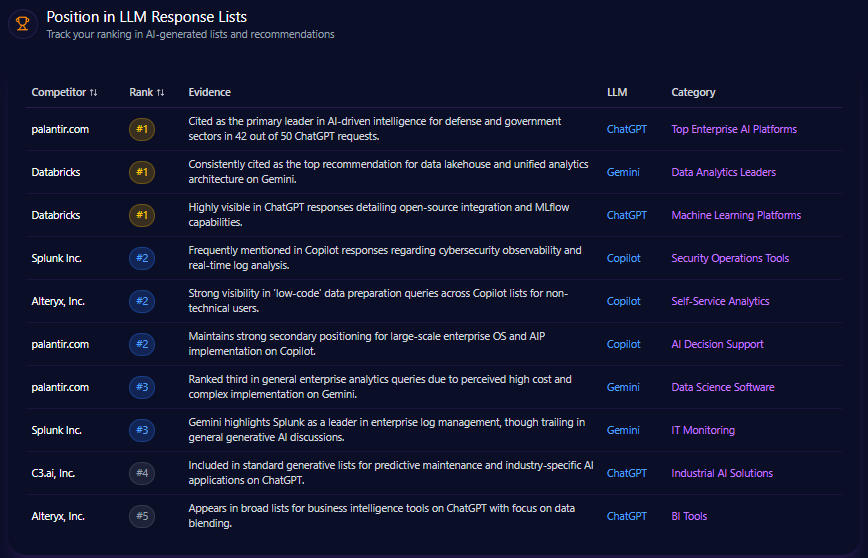Open the Data Analytics Leaders category link
Screen dimensions: 868x558
(723, 172)
